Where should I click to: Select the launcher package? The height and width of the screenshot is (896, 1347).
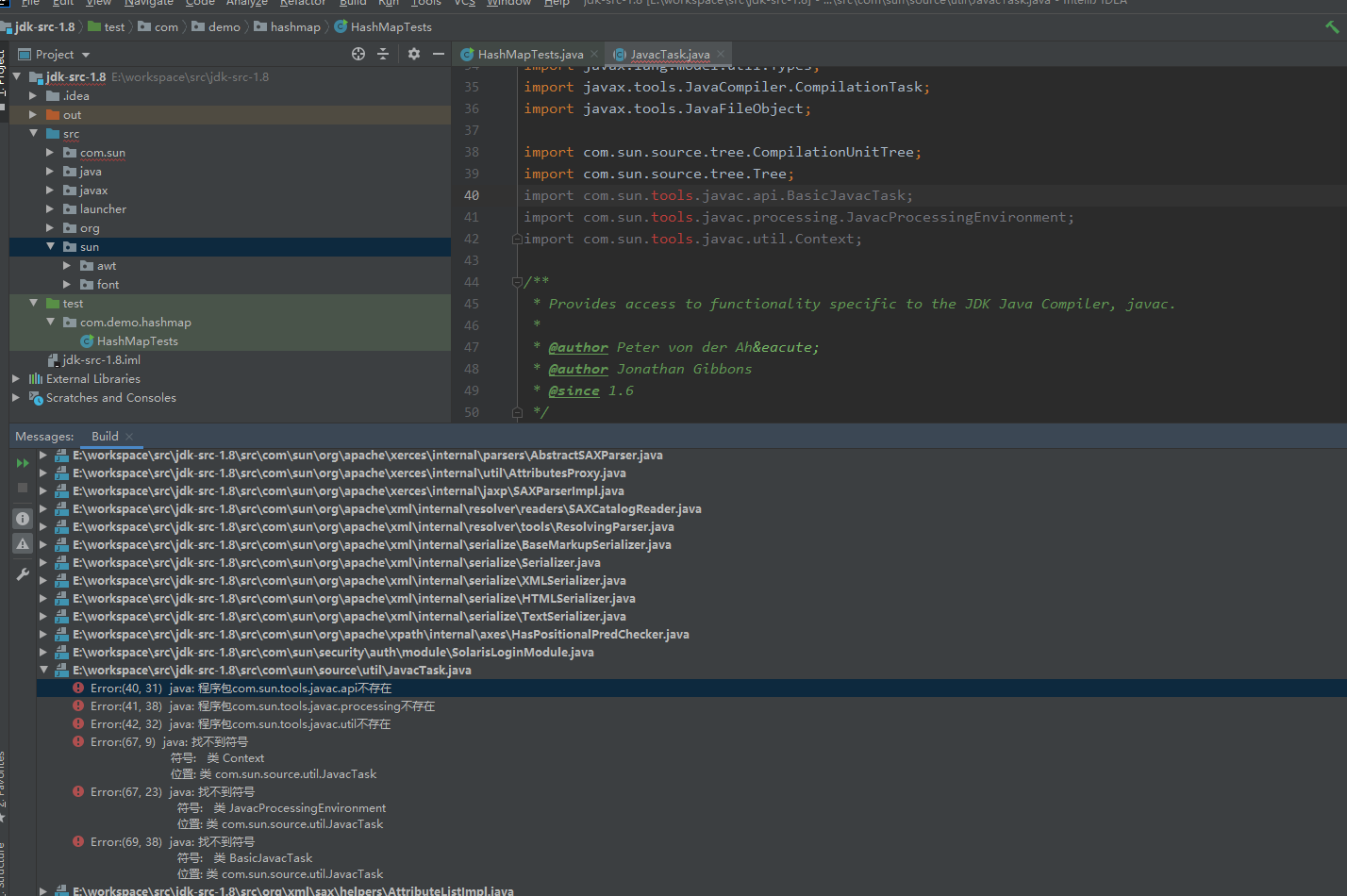coord(103,209)
